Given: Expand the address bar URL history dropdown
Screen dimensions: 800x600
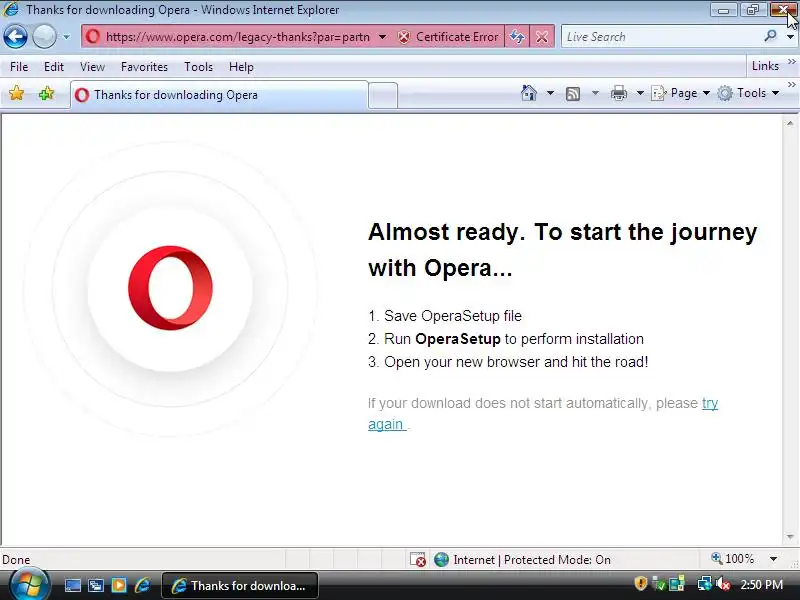Looking at the screenshot, I should click(x=382, y=37).
